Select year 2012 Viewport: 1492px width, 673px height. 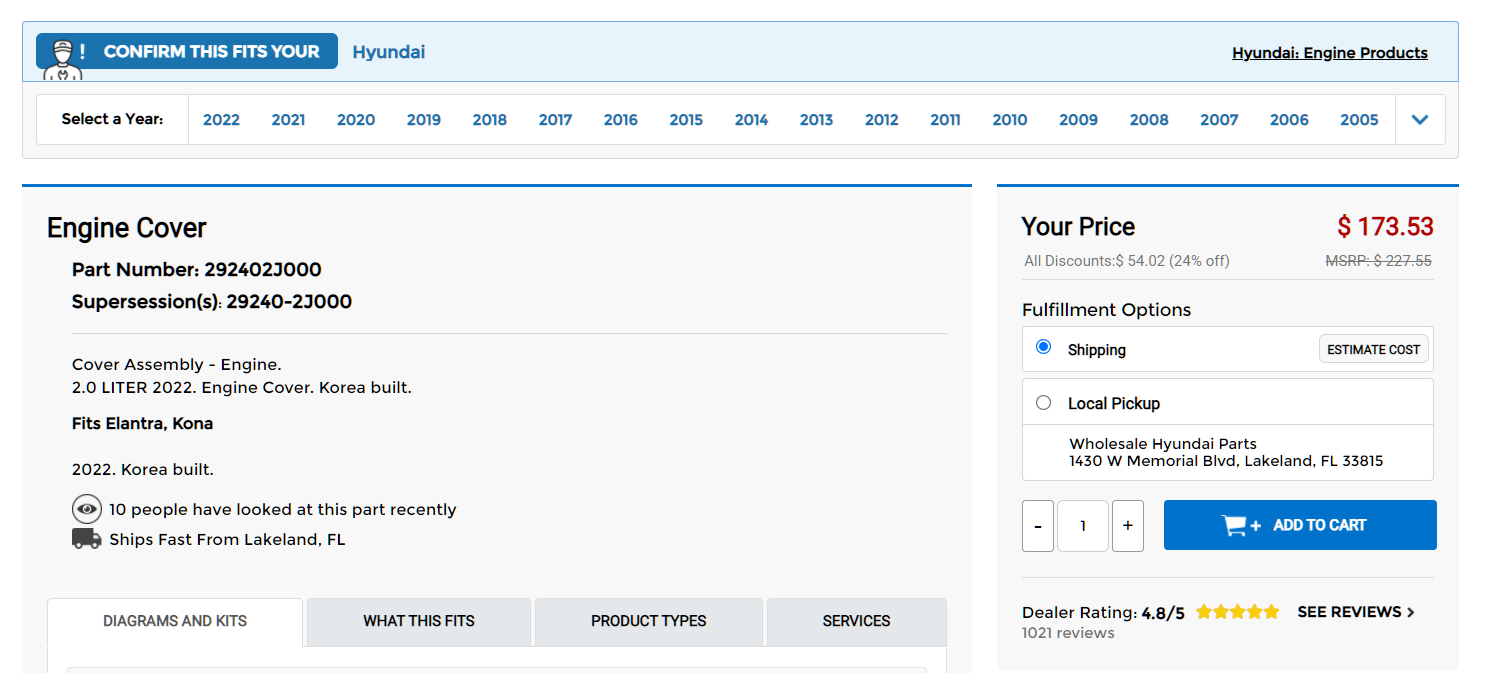click(882, 120)
